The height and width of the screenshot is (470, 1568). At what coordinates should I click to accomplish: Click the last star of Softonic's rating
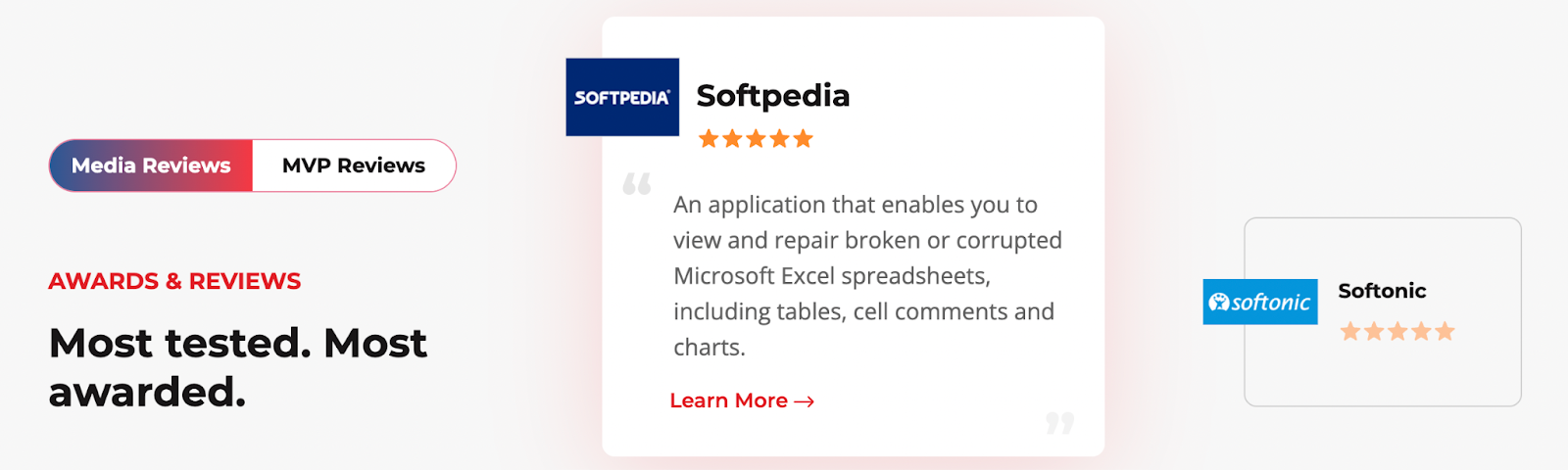click(x=1445, y=331)
